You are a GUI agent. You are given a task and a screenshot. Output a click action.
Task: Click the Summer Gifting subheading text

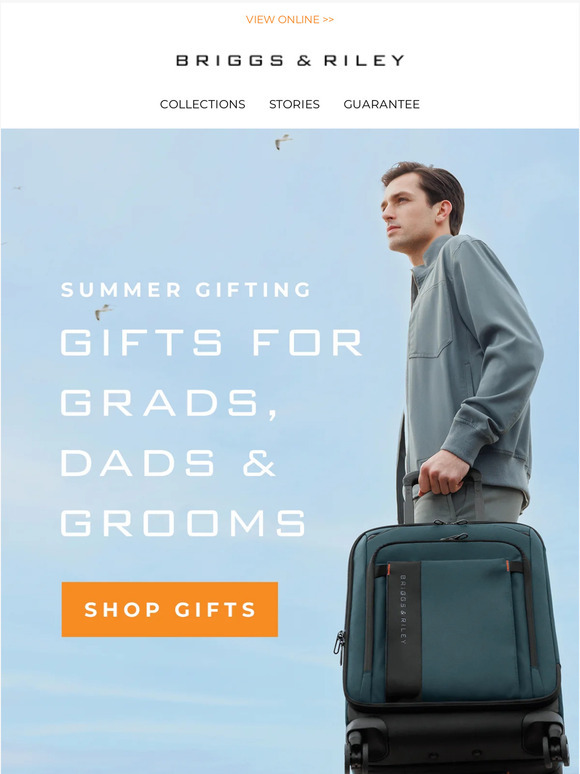coord(186,290)
